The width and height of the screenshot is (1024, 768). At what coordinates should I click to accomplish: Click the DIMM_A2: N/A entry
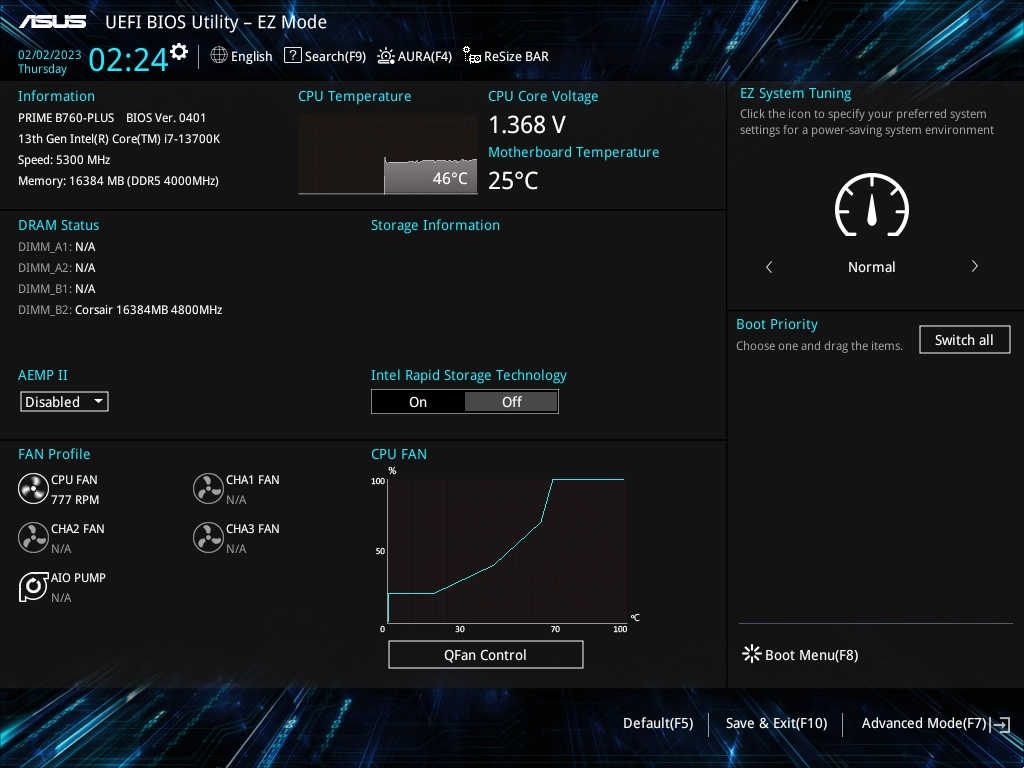coord(57,268)
